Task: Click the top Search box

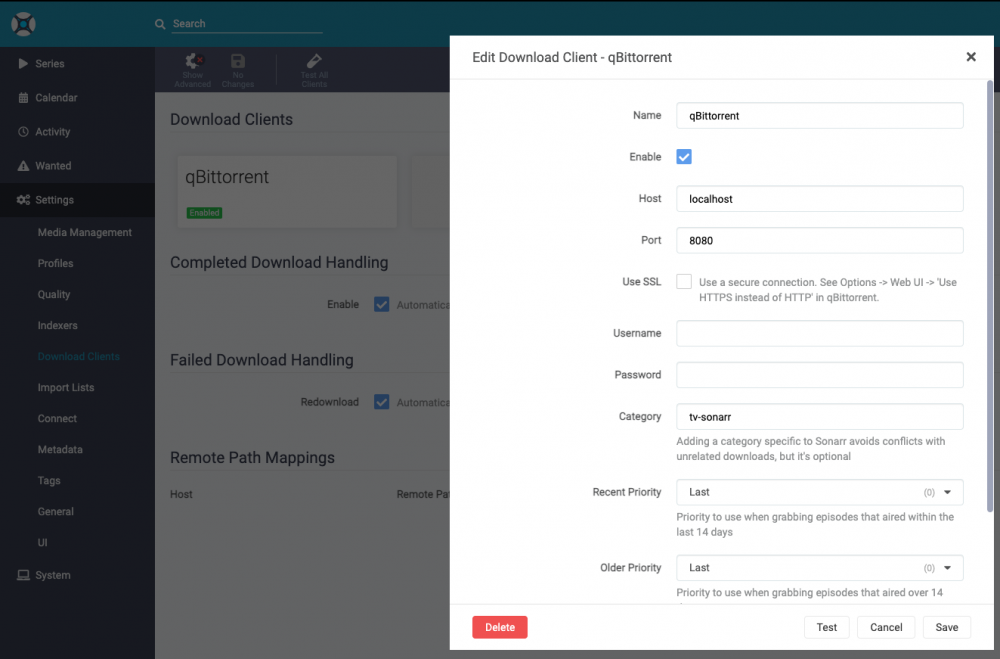Action: pyautogui.click(x=247, y=24)
